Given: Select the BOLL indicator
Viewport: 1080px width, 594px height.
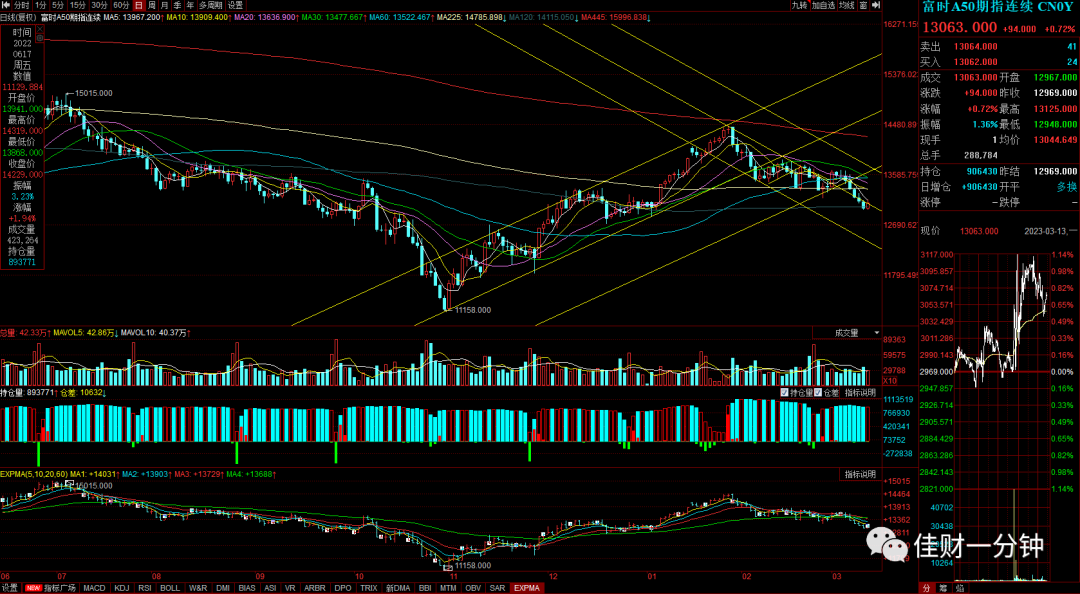Looking at the screenshot, I should tap(169, 588).
